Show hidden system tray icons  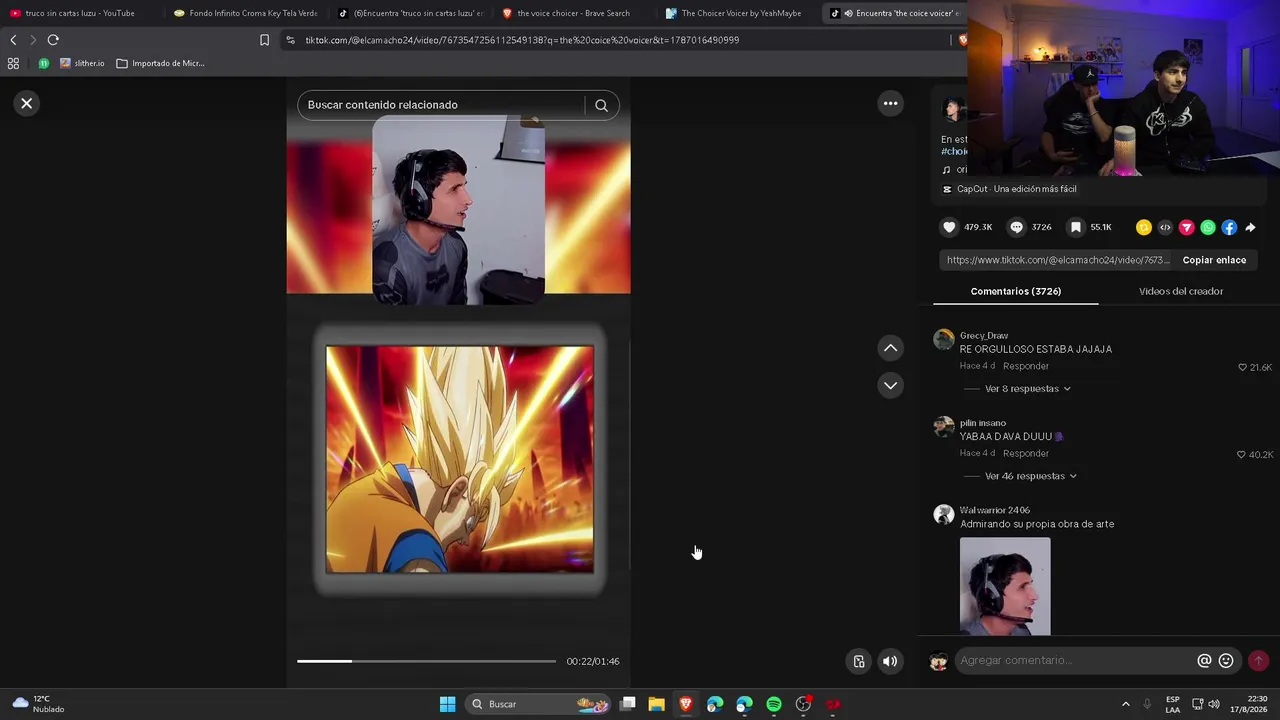pyautogui.click(x=1125, y=704)
